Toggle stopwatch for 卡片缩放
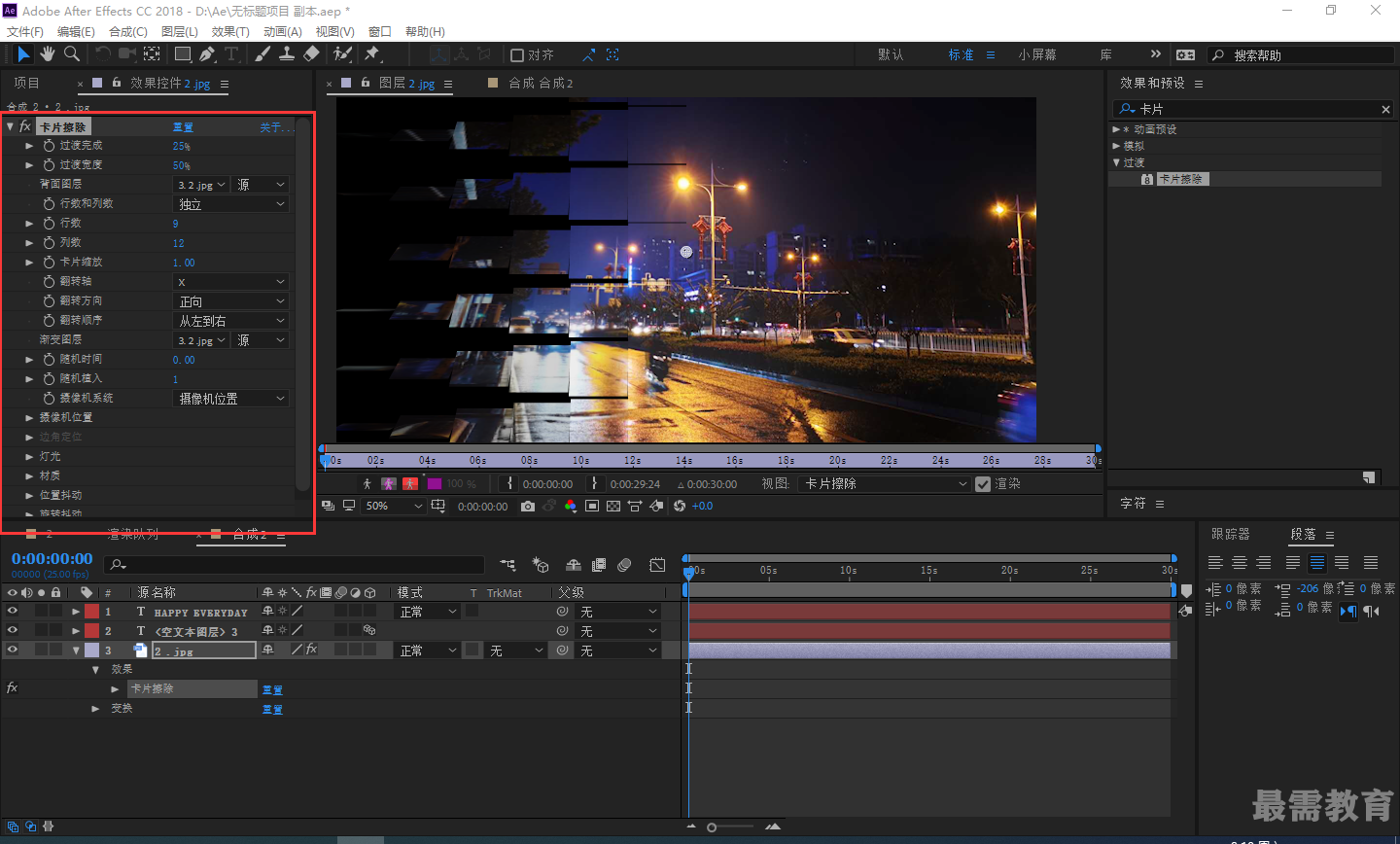 tap(49, 263)
